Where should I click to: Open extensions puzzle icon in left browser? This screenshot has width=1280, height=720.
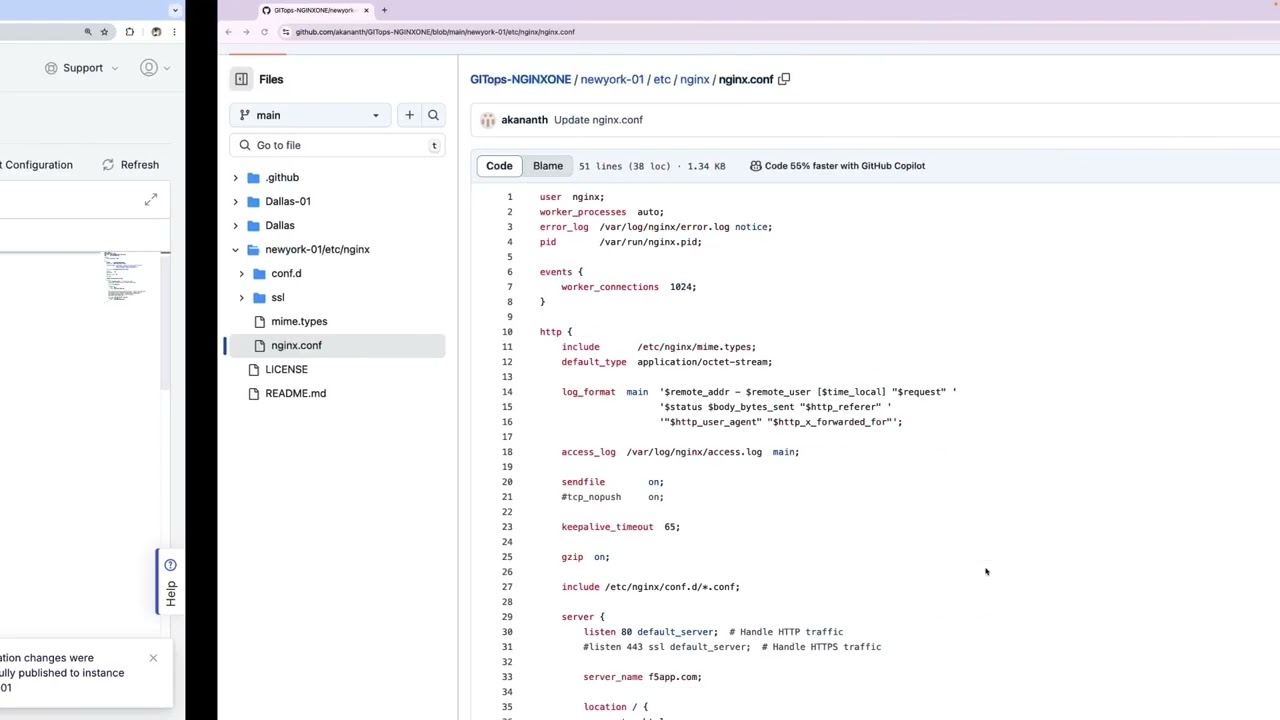pos(129,32)
